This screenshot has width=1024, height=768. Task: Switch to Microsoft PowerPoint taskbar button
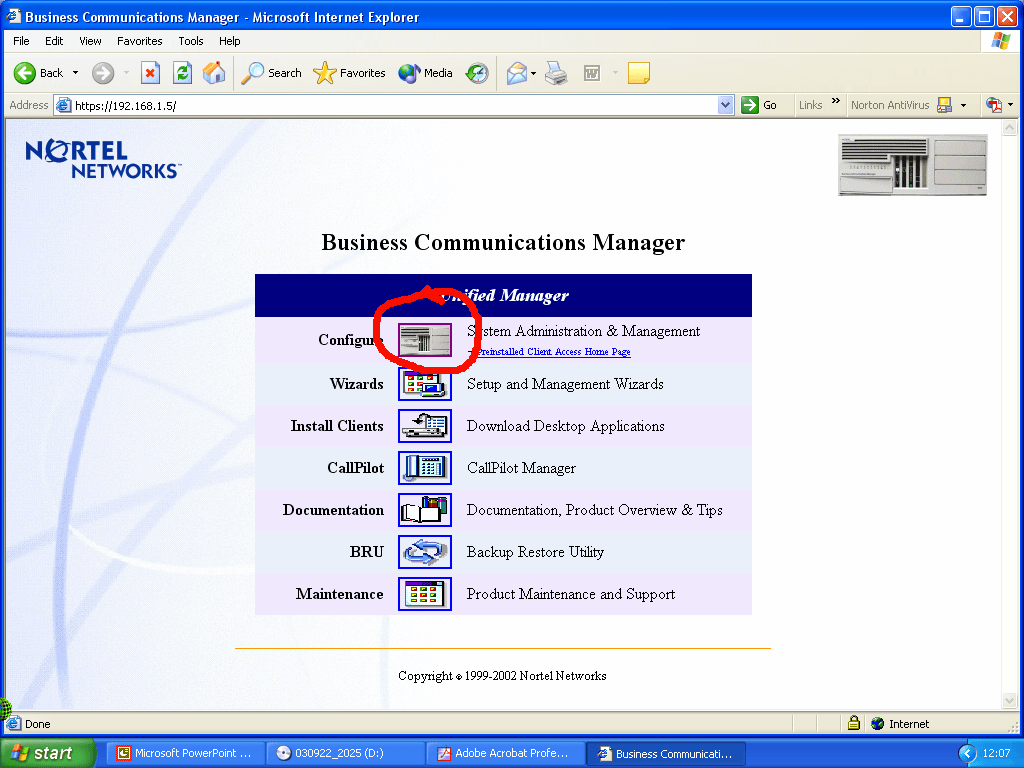[185, 753]
